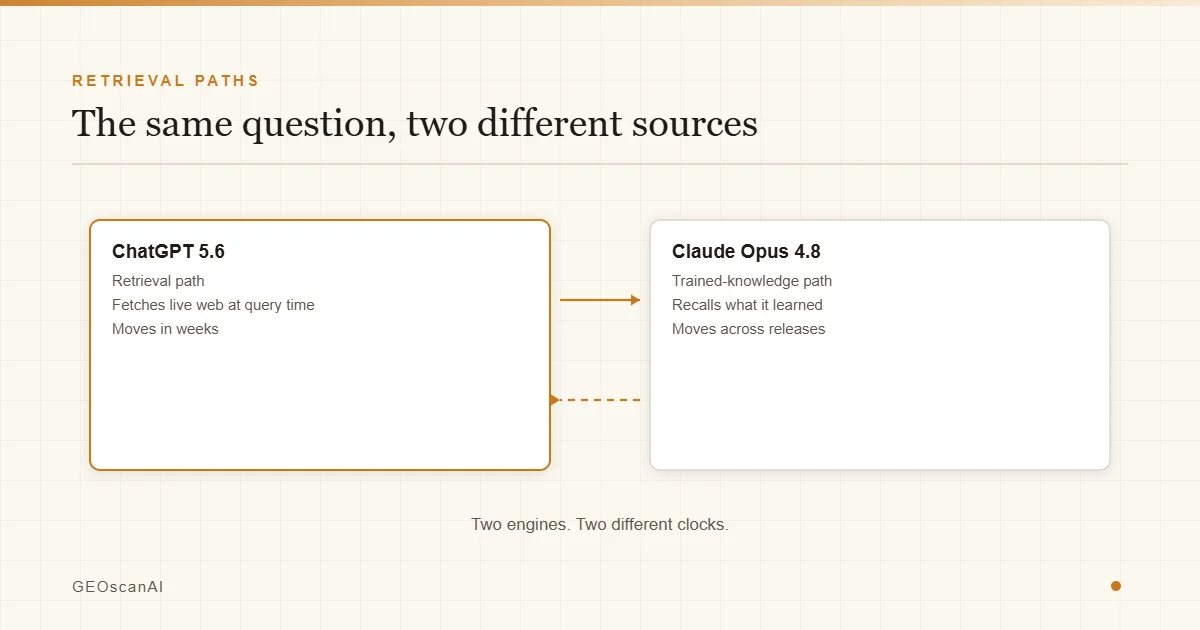Click the 'Retrieval path' line in ChatGPT card
Viewport: 1200px width, 630px height.
pyautogui.click(x=158, y=281)
